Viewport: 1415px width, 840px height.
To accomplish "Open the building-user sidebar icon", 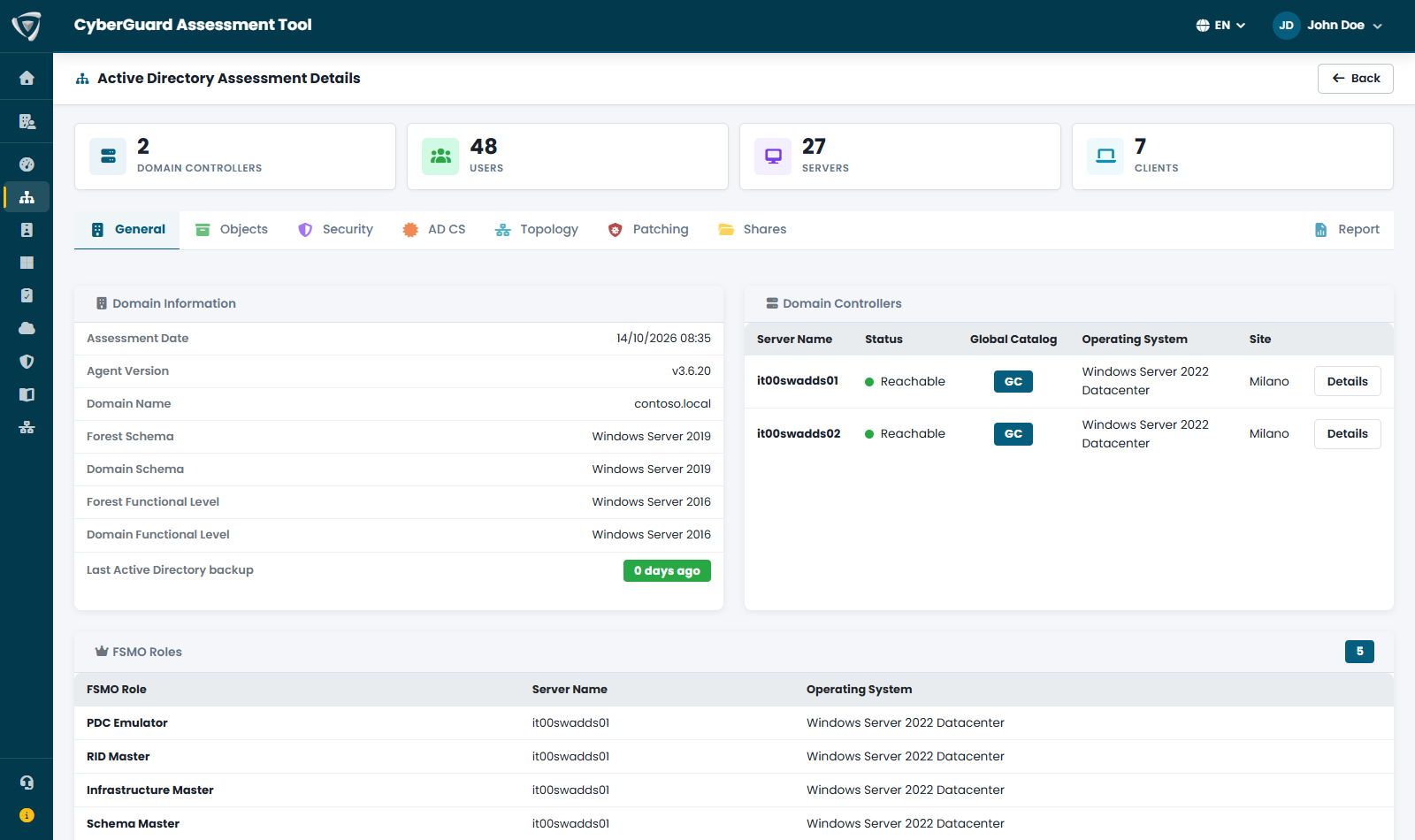I will coord(27,121).
